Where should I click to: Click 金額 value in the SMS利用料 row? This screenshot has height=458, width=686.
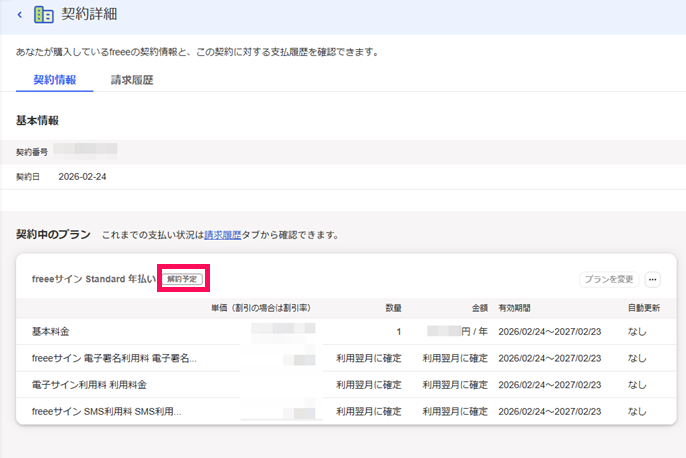pos(455,412)
